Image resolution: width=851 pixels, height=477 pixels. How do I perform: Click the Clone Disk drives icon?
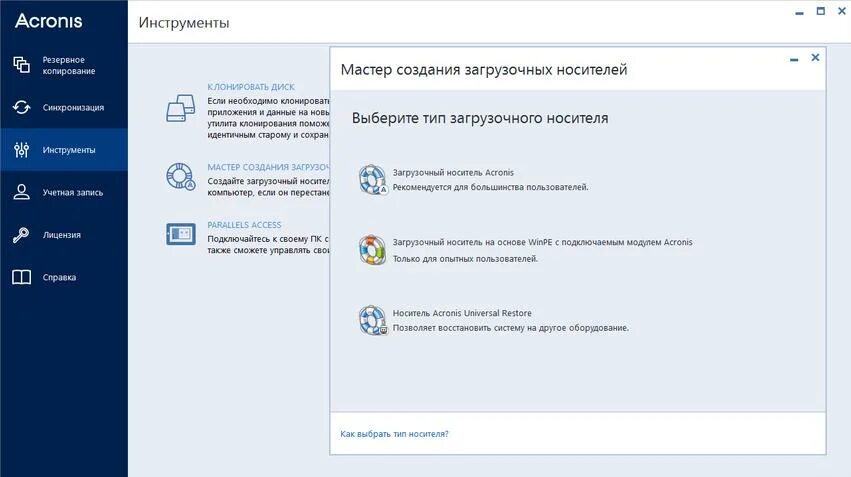click(x=181, y=108)
